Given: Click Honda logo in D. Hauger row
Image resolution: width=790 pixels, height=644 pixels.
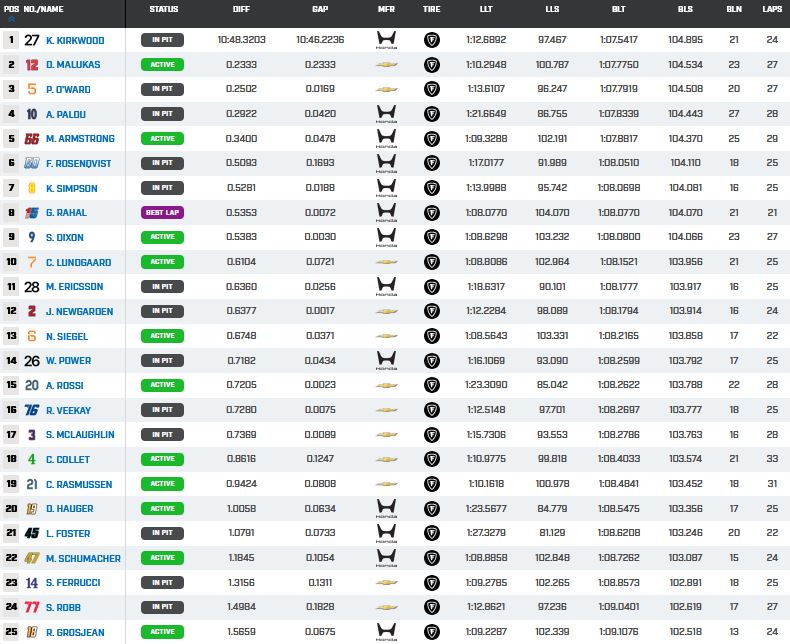Looking at the screenshot, I should tap(386, 509).
